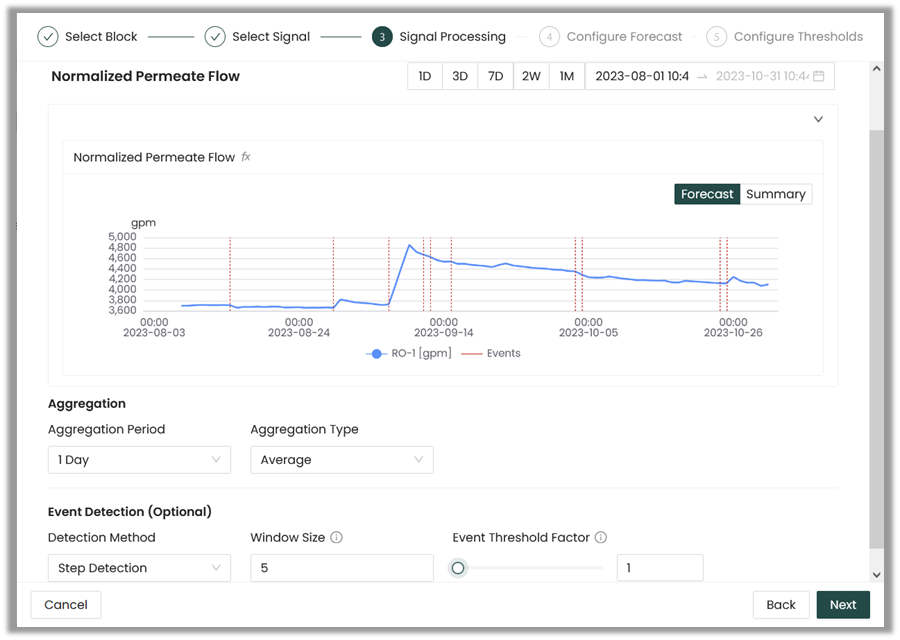Viewport: 900px width, 640px height.
Task: Select the 1M time range tab
Action: (566, 77)
